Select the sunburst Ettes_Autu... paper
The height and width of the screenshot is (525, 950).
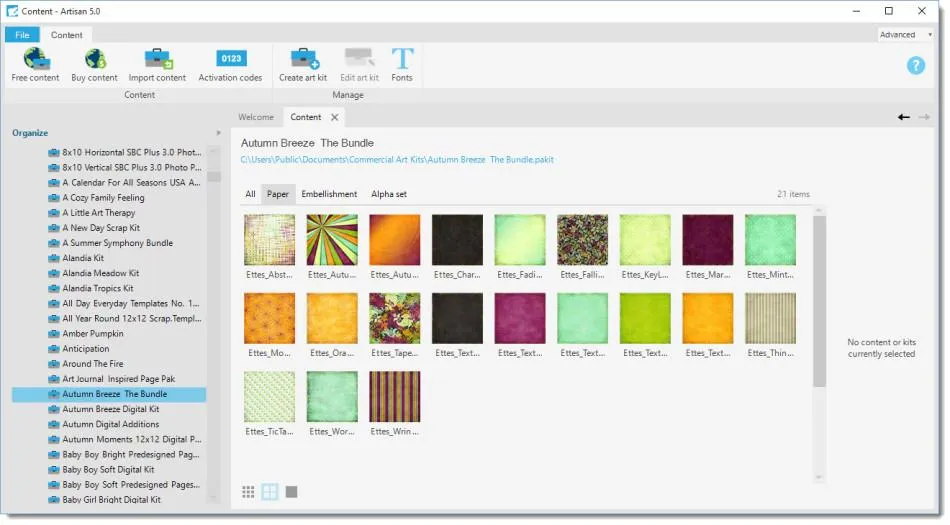332,240
